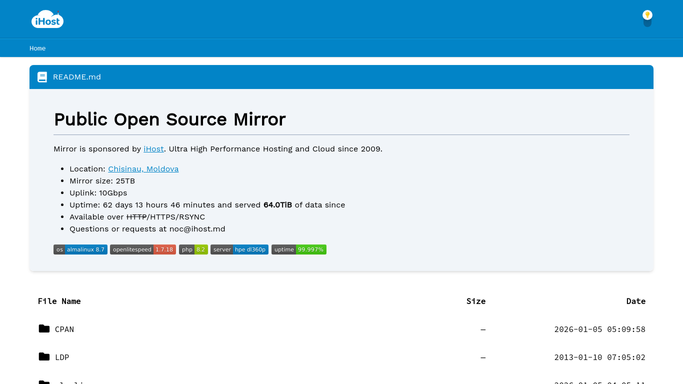Sort by Date column header
Viewport: 683px width, 384px height.
click(636, 301)
